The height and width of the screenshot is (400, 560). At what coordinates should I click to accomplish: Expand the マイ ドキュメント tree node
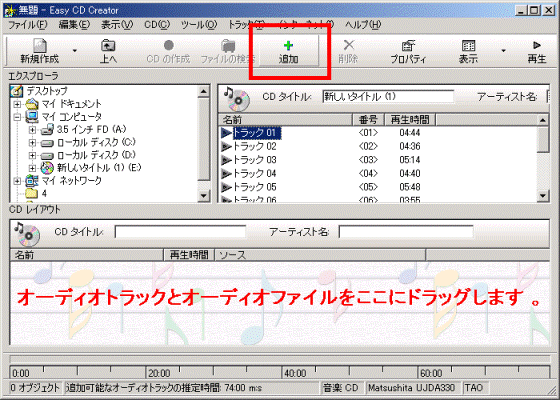coord(17,104)
